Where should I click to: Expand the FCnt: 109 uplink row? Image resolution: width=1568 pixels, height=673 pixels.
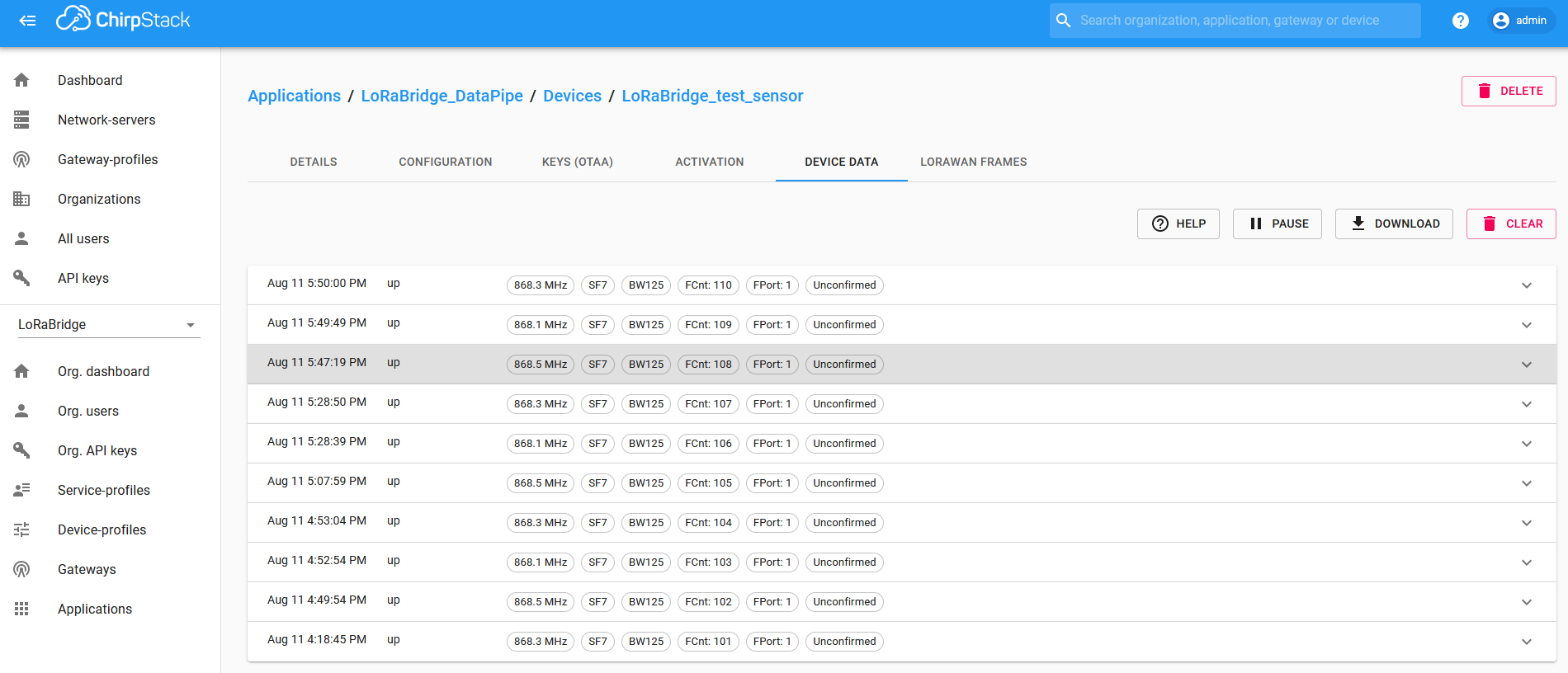(x=1527, y=325)
